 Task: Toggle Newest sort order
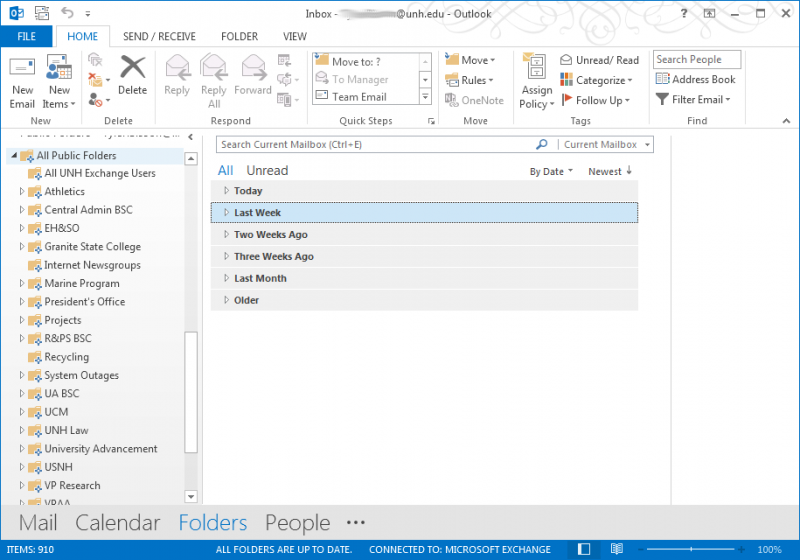[x=610, y=171]
